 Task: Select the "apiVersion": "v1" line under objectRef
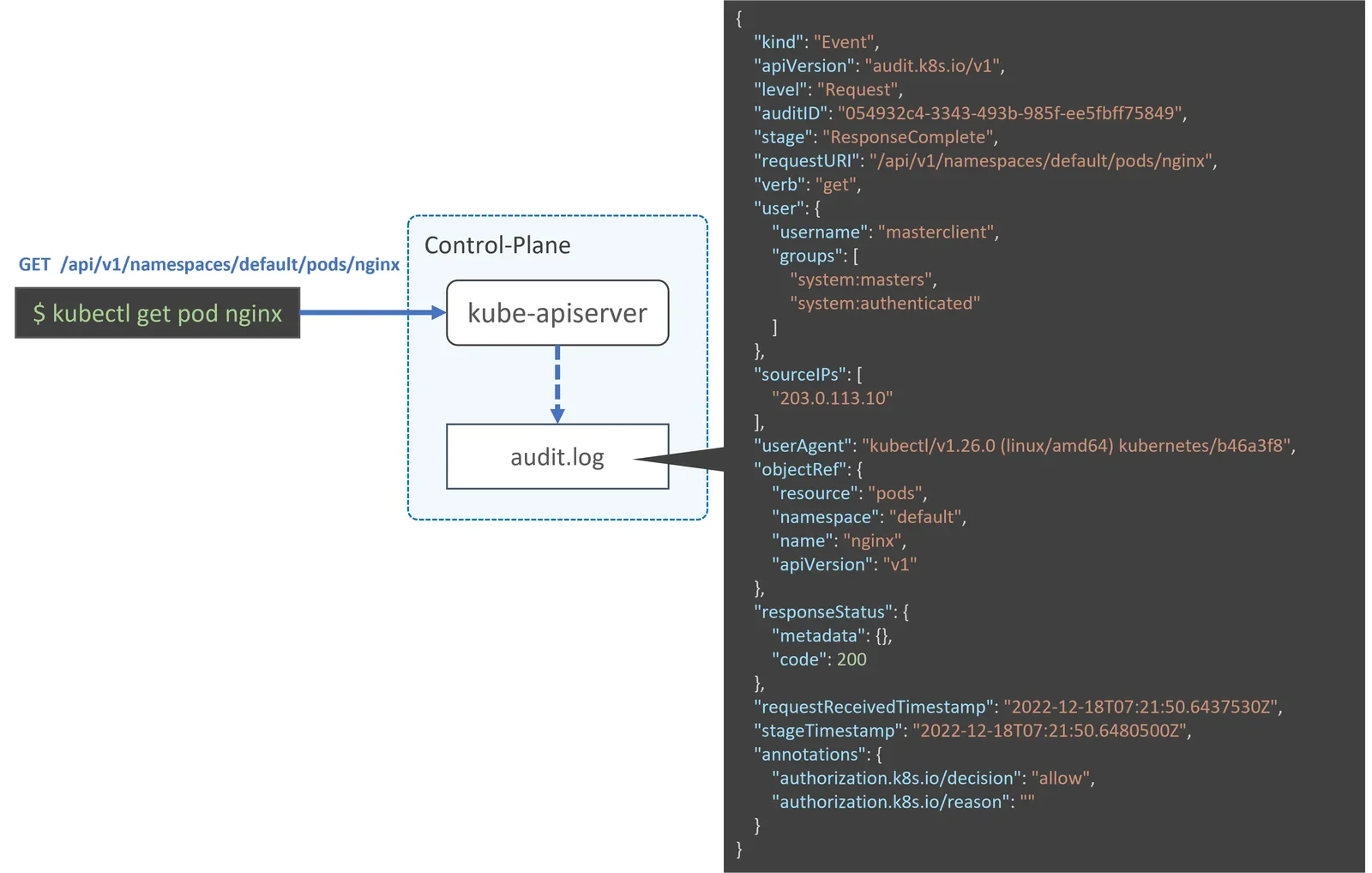844,564
